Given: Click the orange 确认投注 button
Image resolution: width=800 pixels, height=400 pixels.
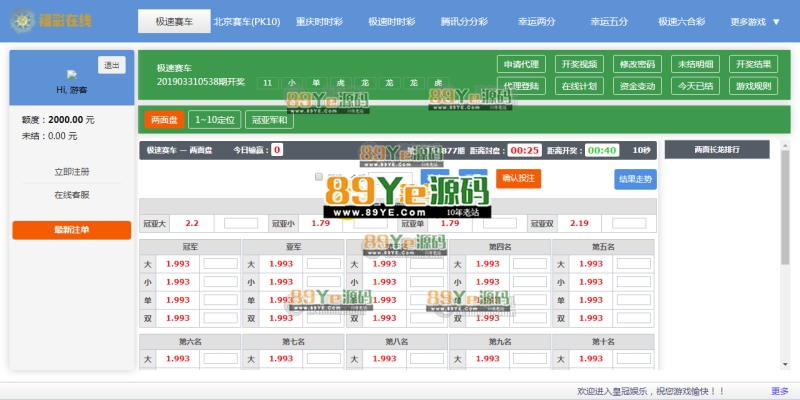Looking at the screenshot, I should pos(518,178).
